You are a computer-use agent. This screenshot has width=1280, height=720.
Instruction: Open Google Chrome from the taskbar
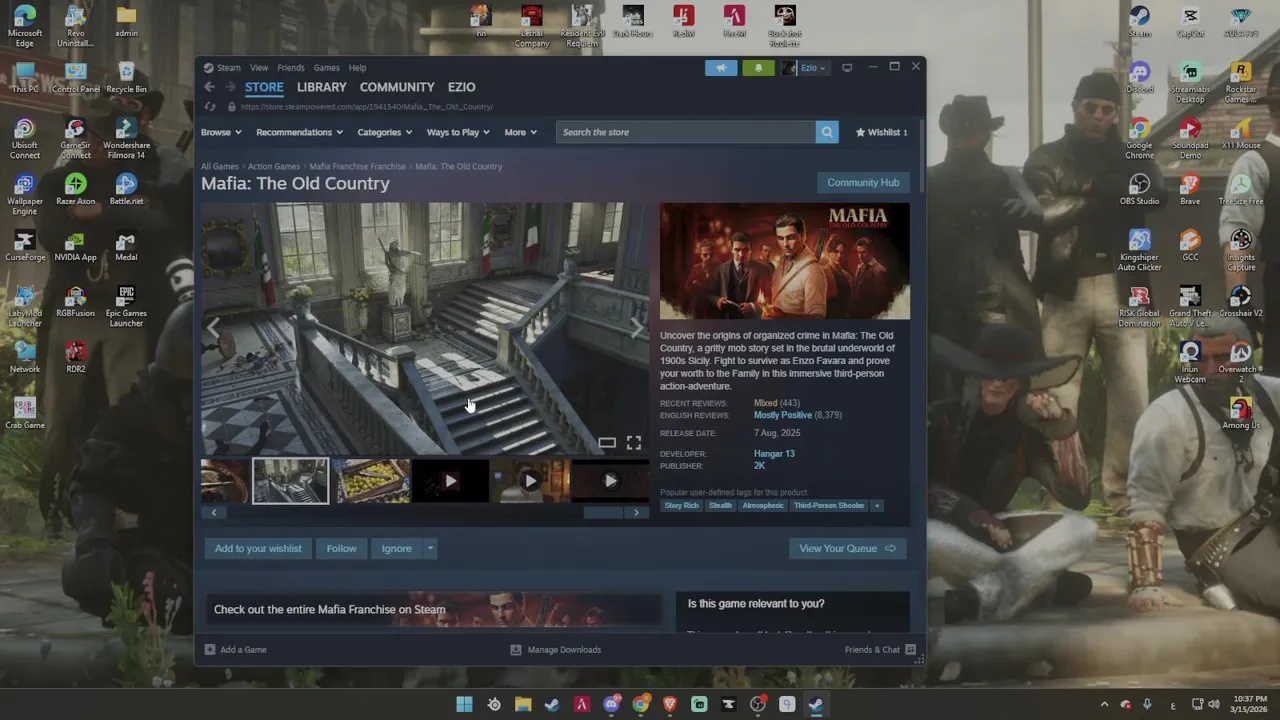(640, 704)
